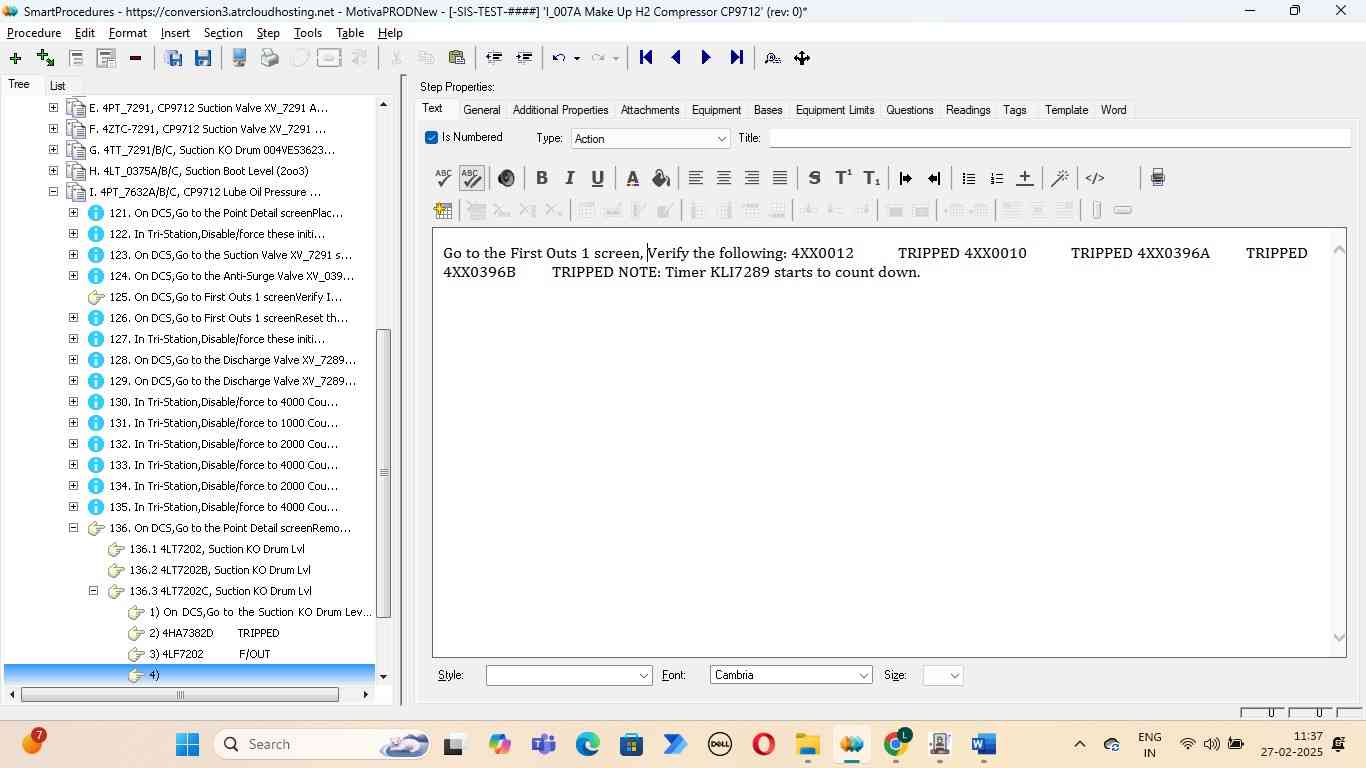This screenshot has width=1366, height=768.
Task: Select sub-step 2) 4HA7382D TRIPPED
Action: pos(214,633)
